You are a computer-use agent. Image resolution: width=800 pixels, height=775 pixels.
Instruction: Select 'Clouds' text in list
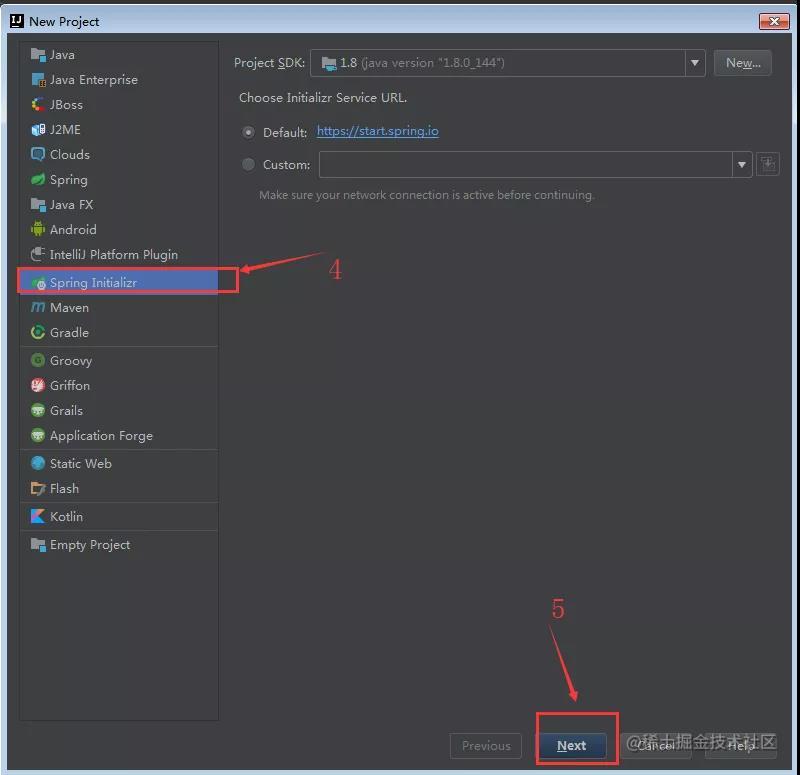(x=70, y=154)
